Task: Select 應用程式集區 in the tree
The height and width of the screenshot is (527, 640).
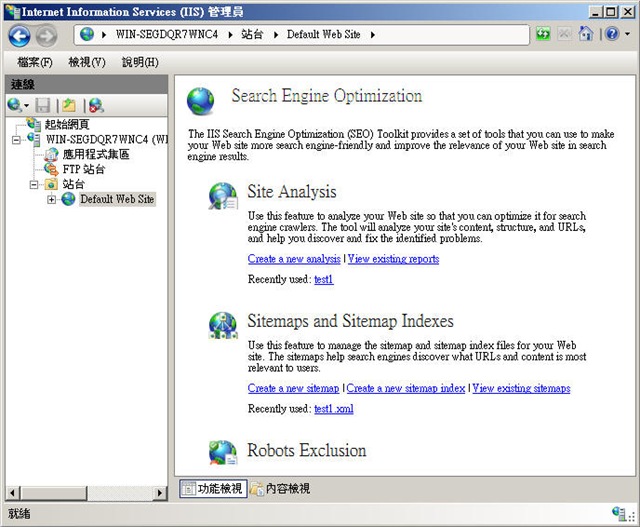Action: (96, 154)
